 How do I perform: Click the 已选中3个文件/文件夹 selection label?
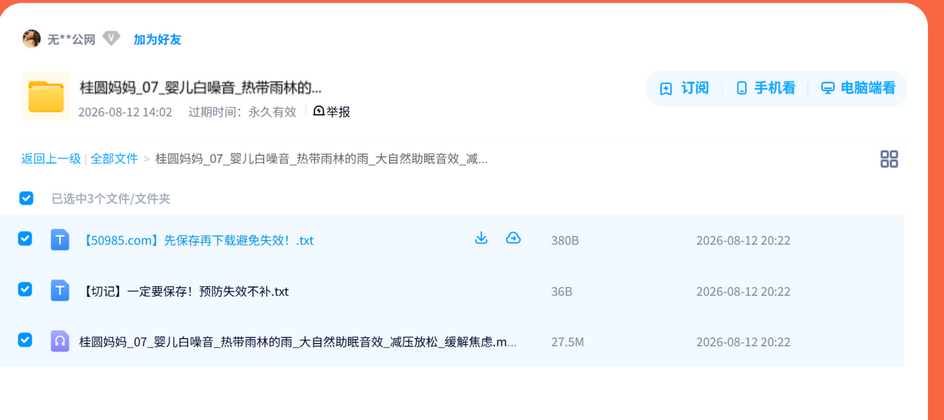111,199
